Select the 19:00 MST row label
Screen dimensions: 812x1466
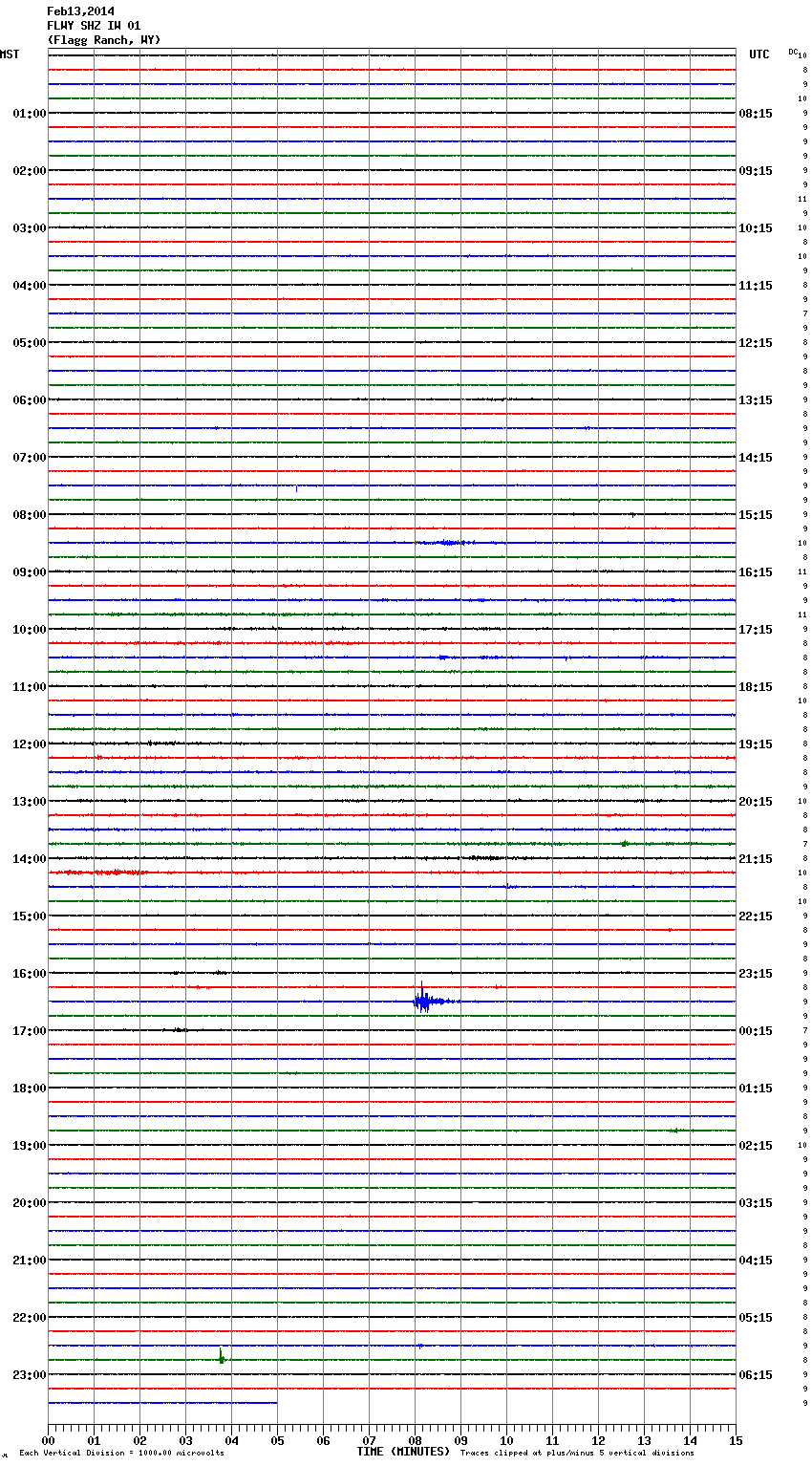click(30, 1146)
